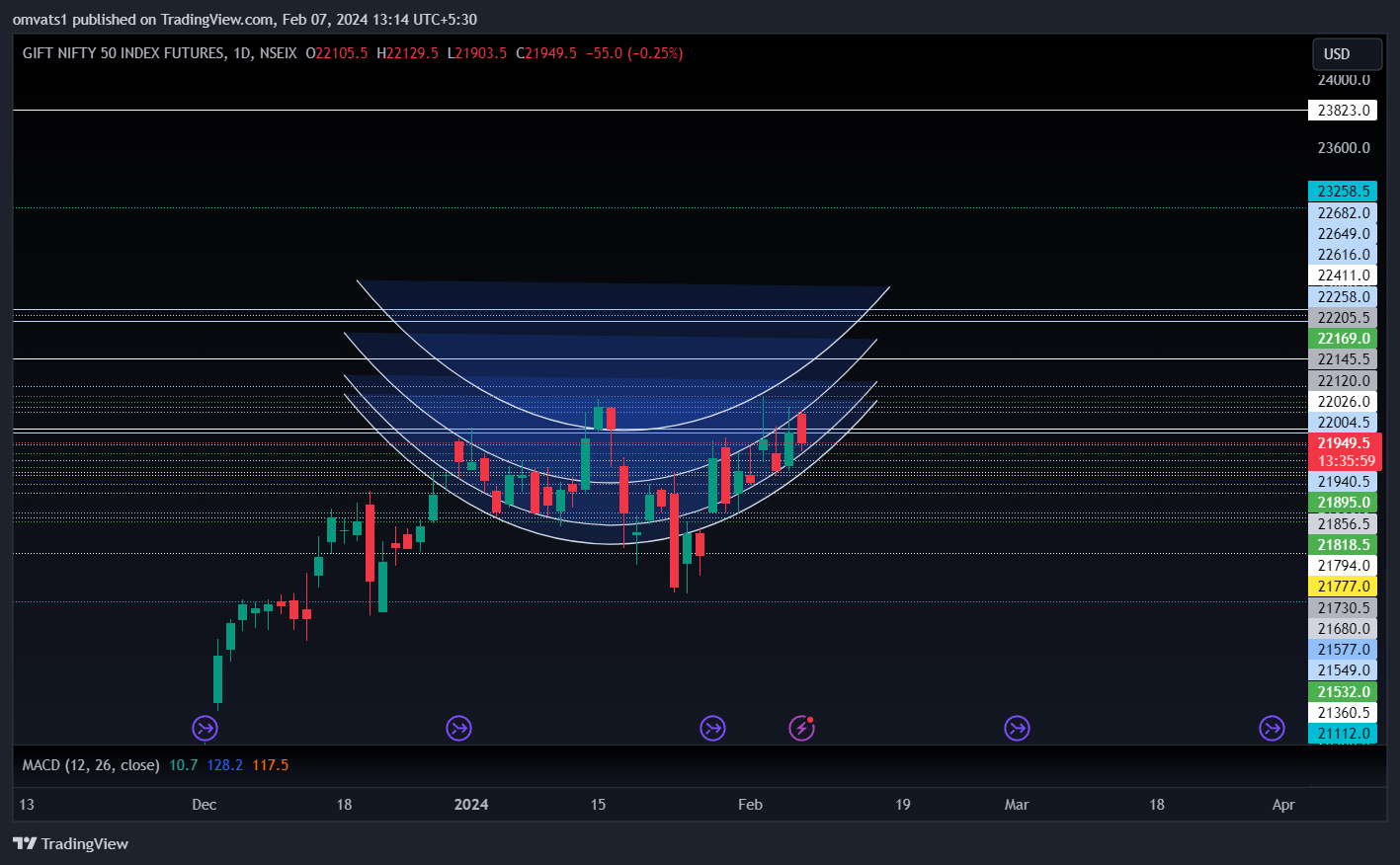Click the MACD value 128.2
This screenshot has width=1400, height=865.
(x=225, y=765)
